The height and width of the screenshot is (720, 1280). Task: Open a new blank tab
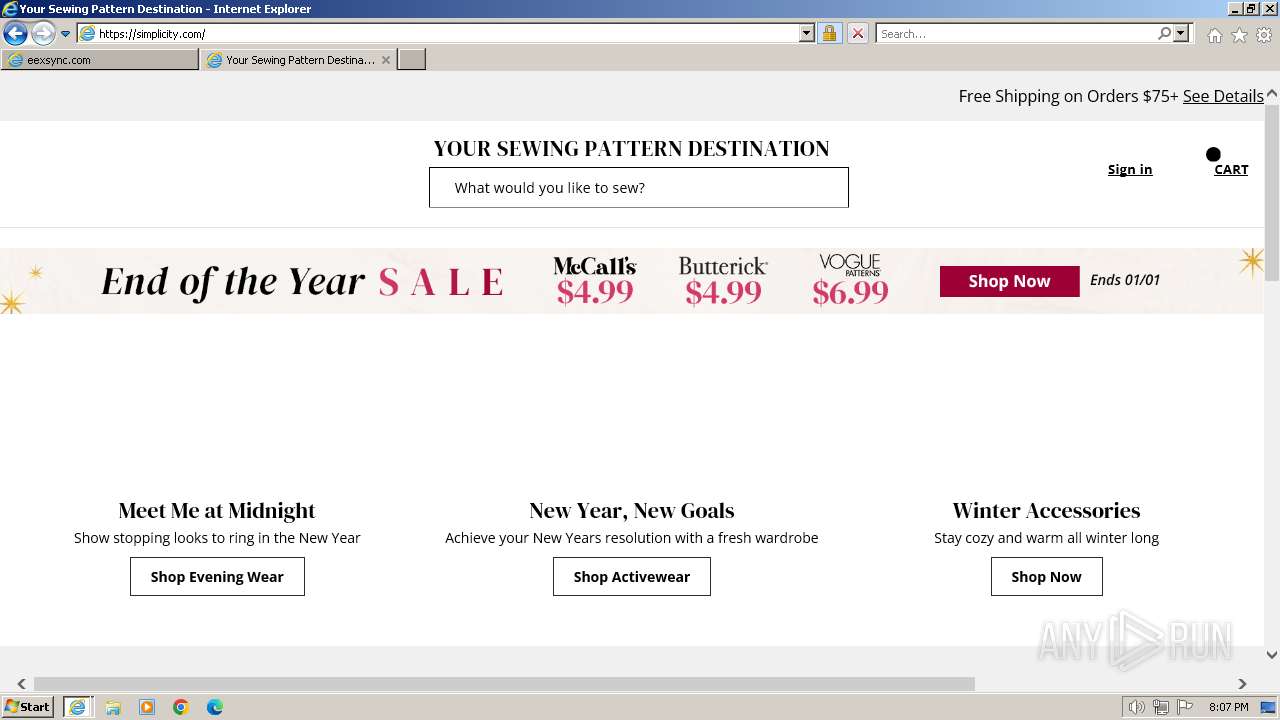click(412, 60)
